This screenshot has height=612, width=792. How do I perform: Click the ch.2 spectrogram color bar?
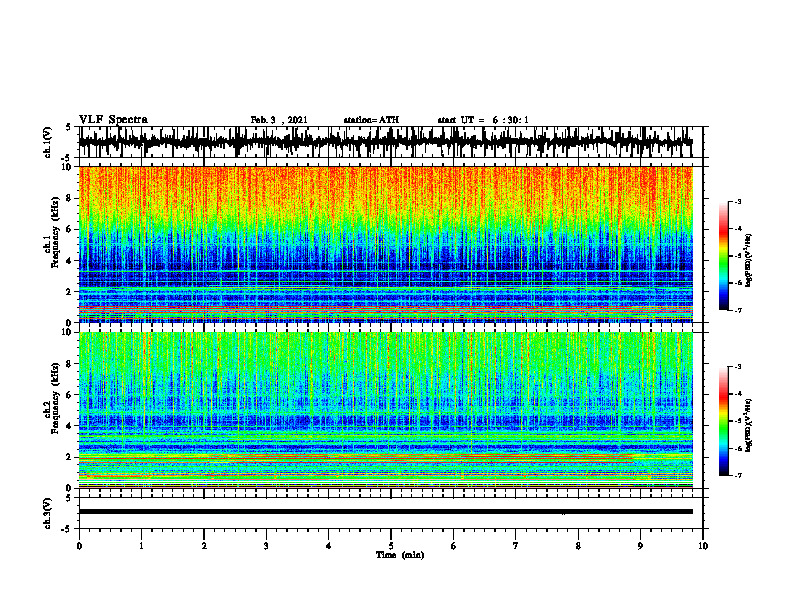(x=723, y=421)
